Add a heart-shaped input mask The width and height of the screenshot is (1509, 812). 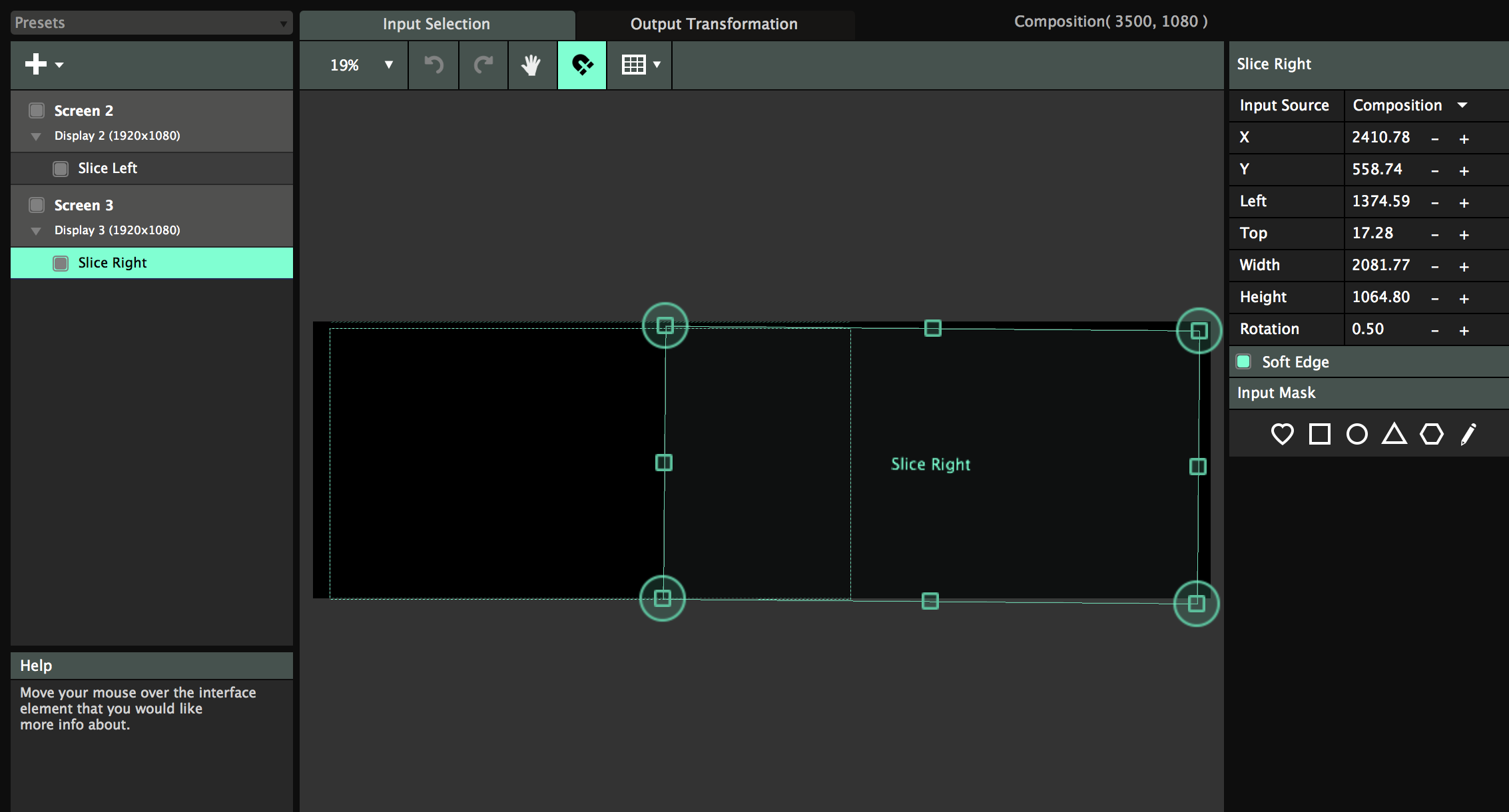pyautogui.click(x=1282, y=434)
